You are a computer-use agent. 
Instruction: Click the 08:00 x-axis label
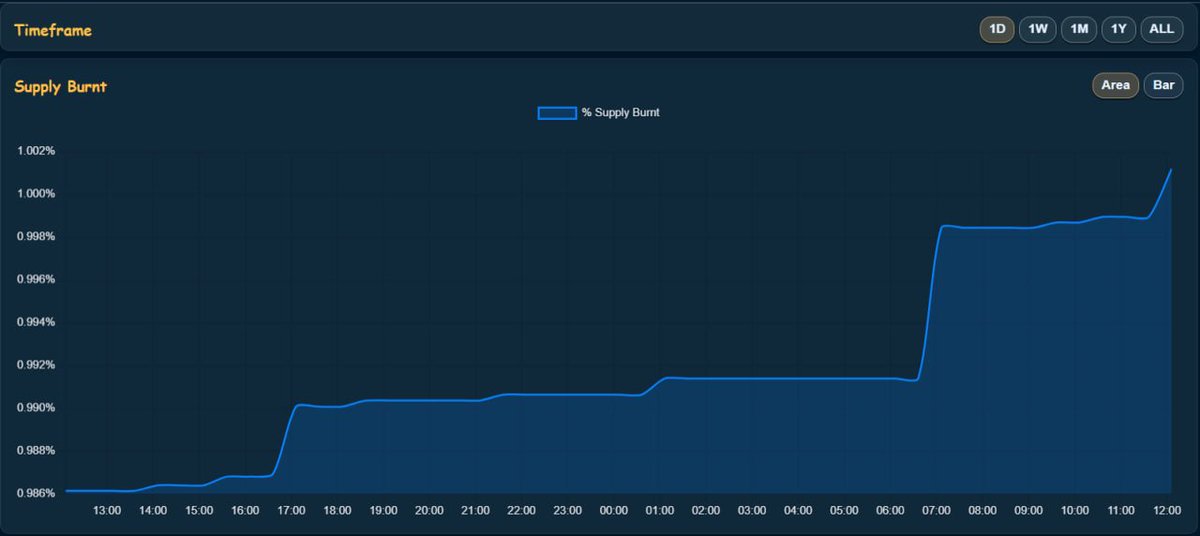982,511
